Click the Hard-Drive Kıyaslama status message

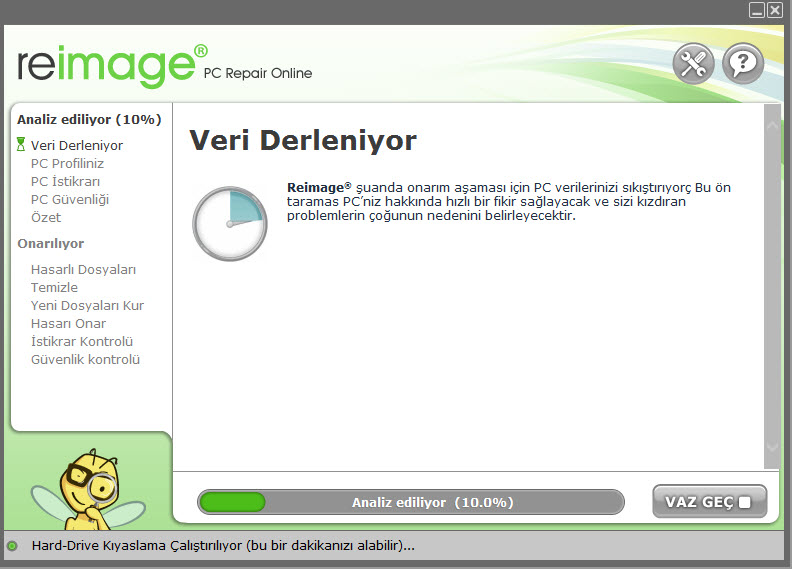click(x=223, y=546)
